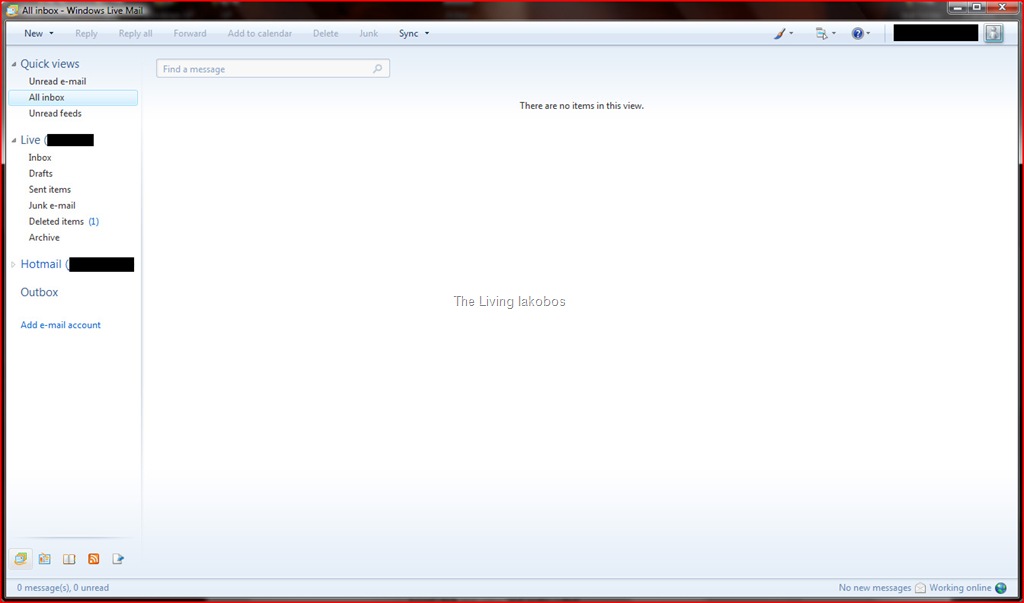Viewport: 1024px width, 603px height.
Task: Click the user profile picture icon
Action: pyautogui.click(x=994, y=33)
